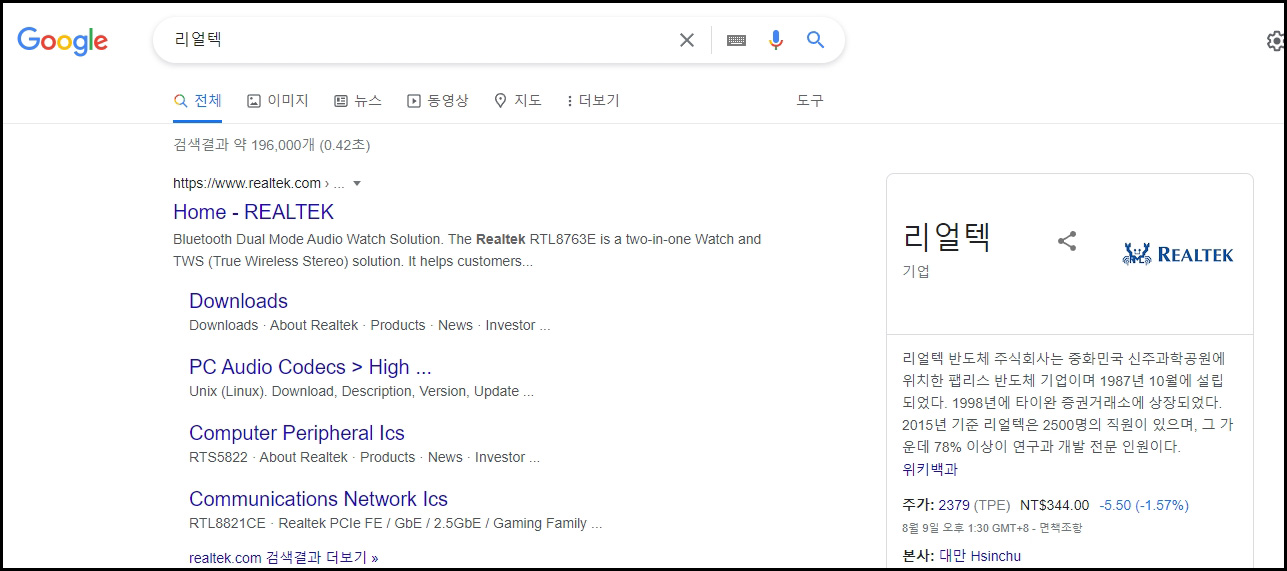
Task: Click the https://www.realtek.com URL text
Action: coord(247,183)
